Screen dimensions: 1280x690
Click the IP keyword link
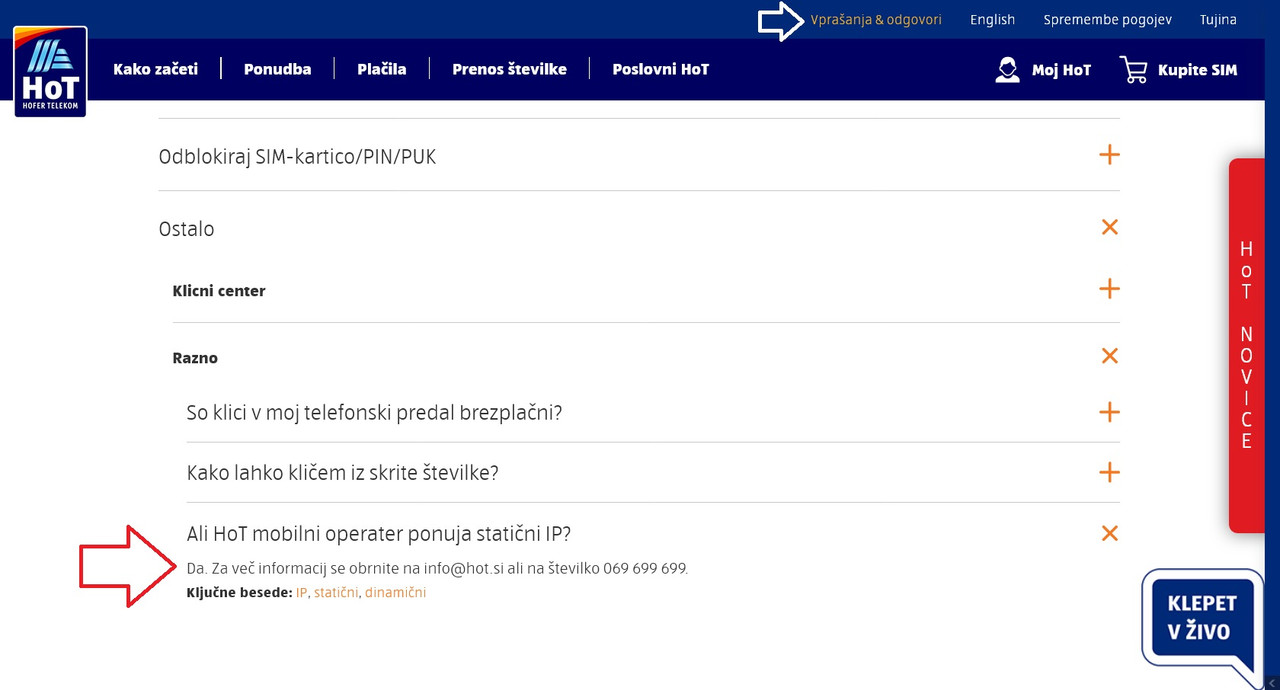coord(301,593)
